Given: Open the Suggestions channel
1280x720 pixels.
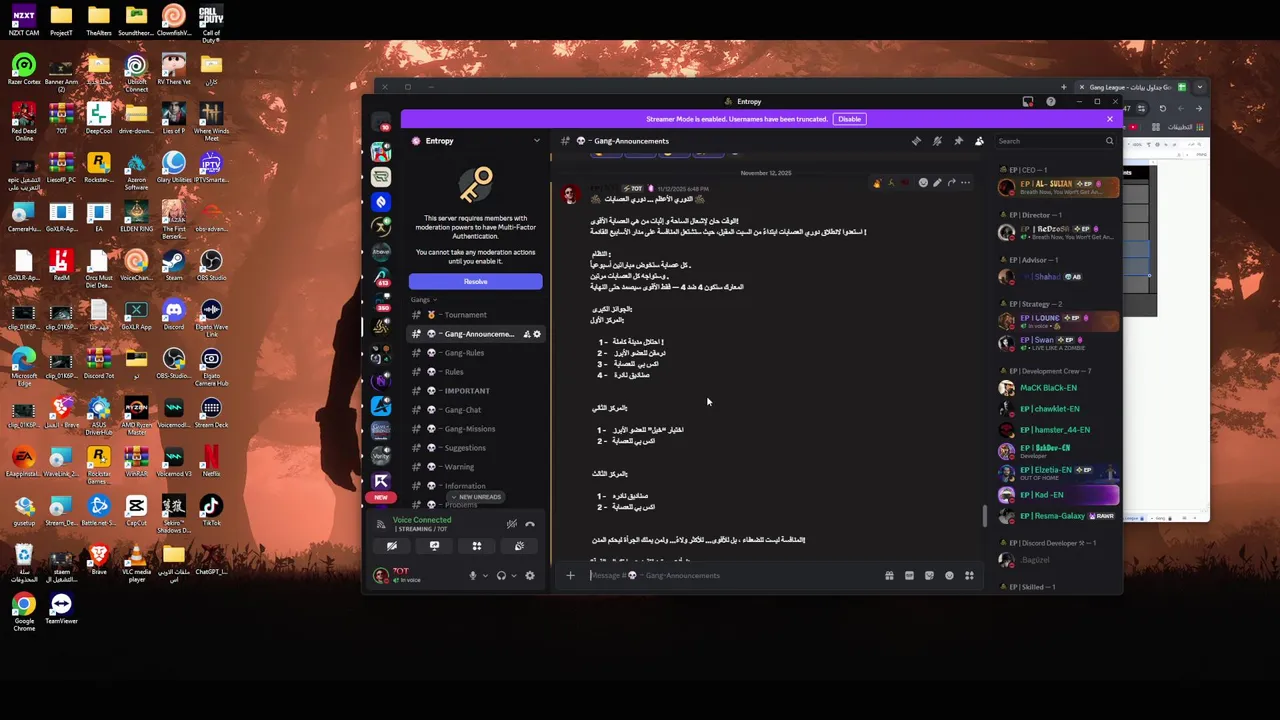Looking at the screenshot, I should (x=476, y=448).
